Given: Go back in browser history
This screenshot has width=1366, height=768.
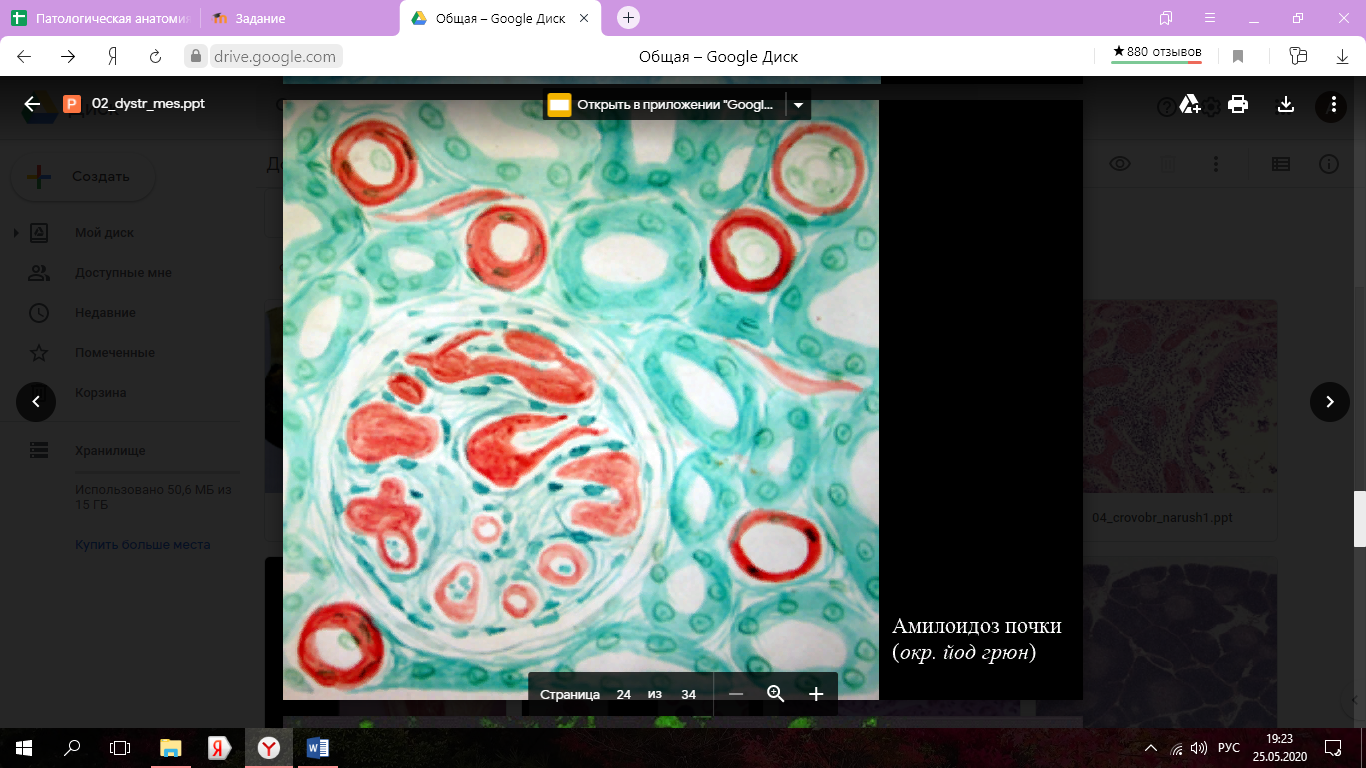Looking at the screenshot, I should click(x=26, y=57).
